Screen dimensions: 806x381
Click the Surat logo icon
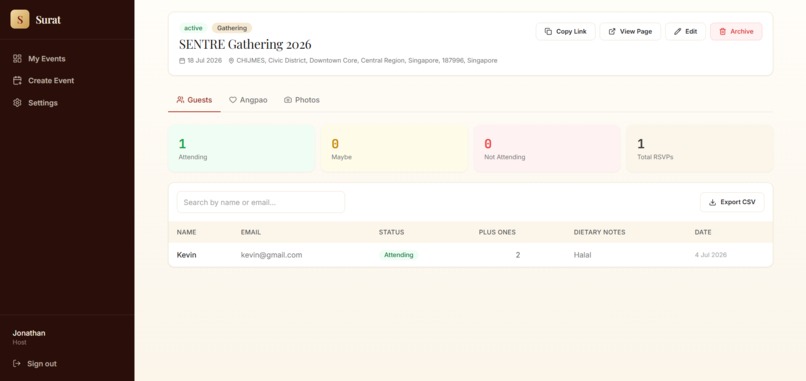pos(20,20)
